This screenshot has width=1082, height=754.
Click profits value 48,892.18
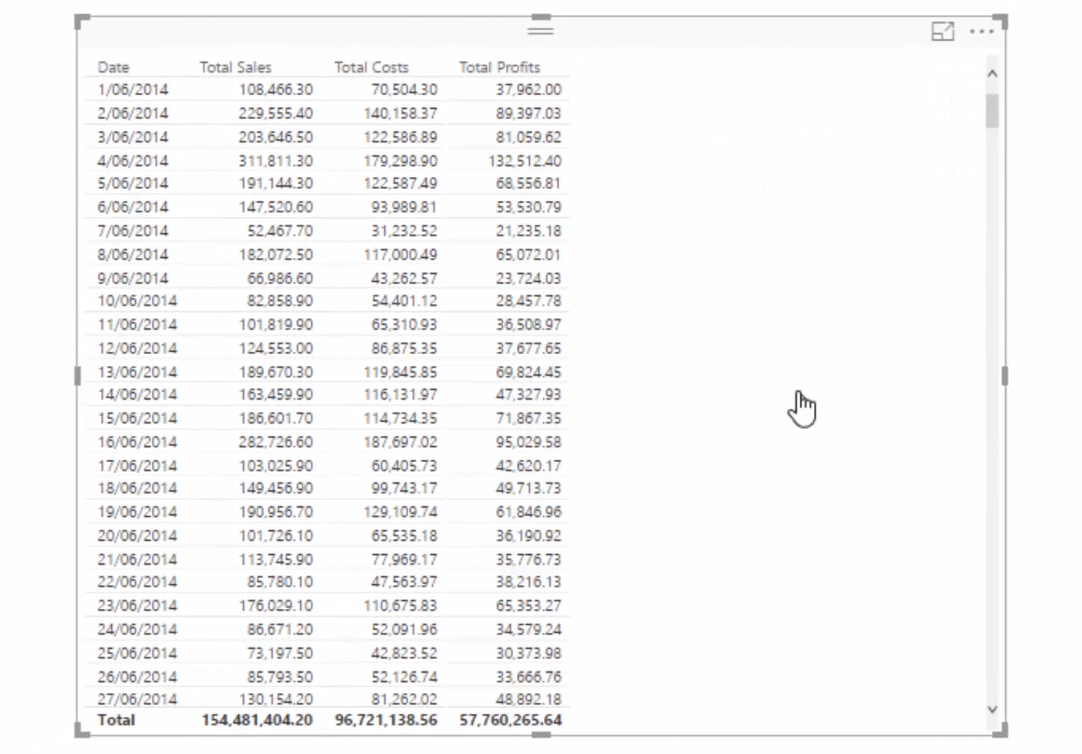(x=529, y=699)
